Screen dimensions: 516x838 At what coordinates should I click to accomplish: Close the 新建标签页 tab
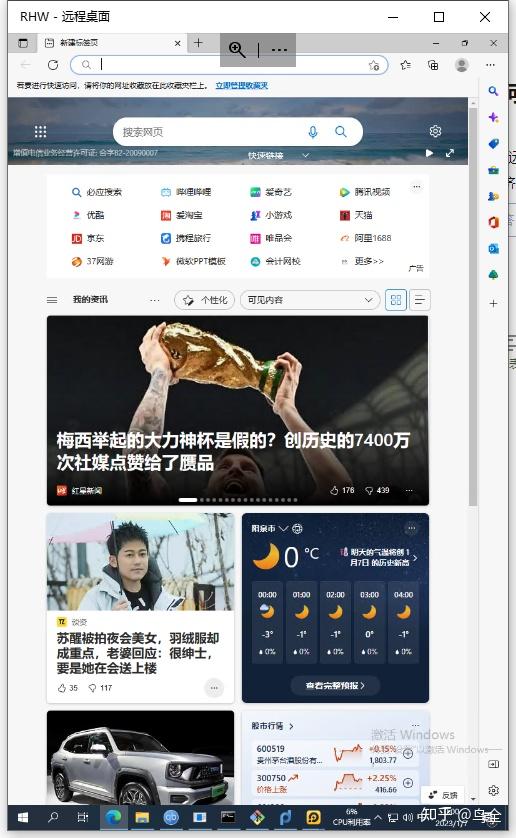pos(178,43)
